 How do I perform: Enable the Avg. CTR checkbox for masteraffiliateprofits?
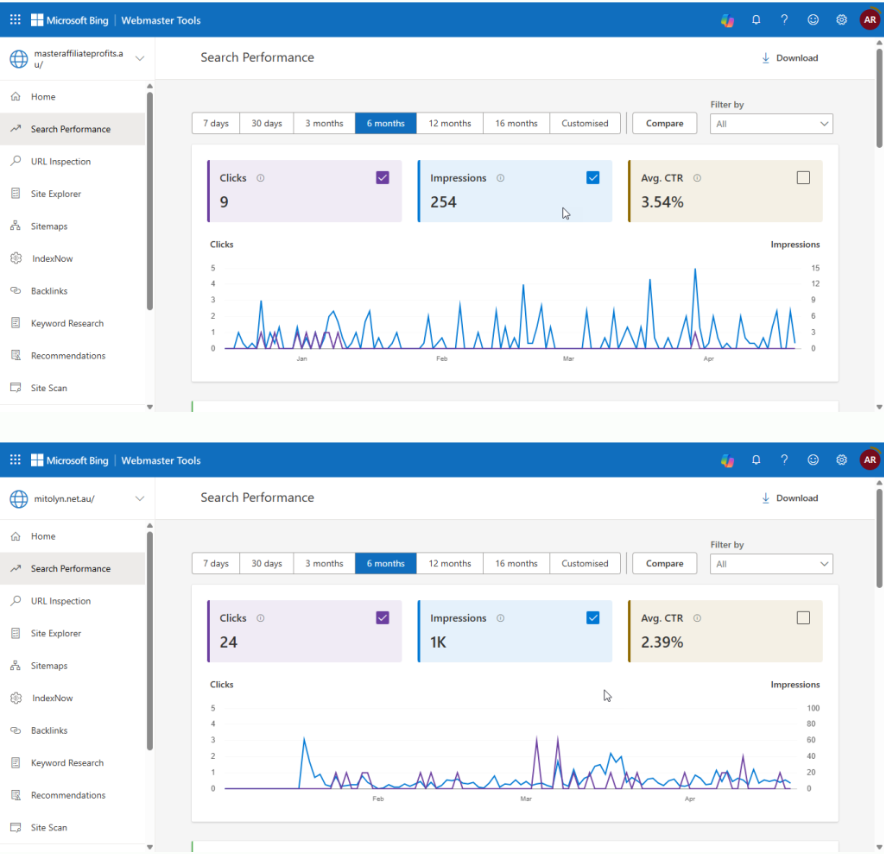click(803, 178)
